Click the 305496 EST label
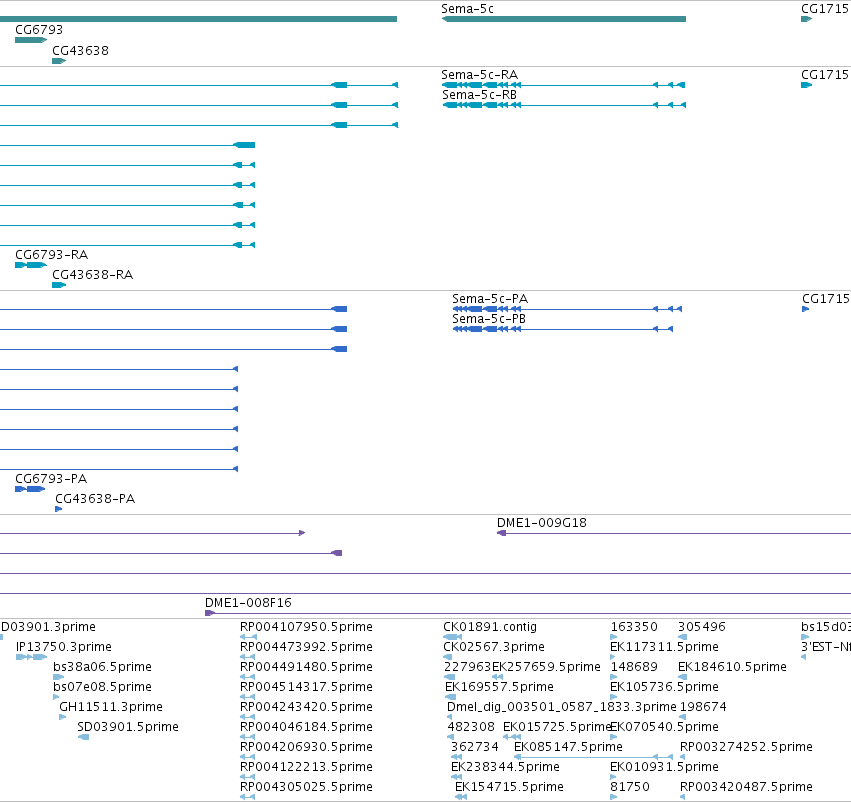This screenshot has height=802, width=851. tap(702, 627)
